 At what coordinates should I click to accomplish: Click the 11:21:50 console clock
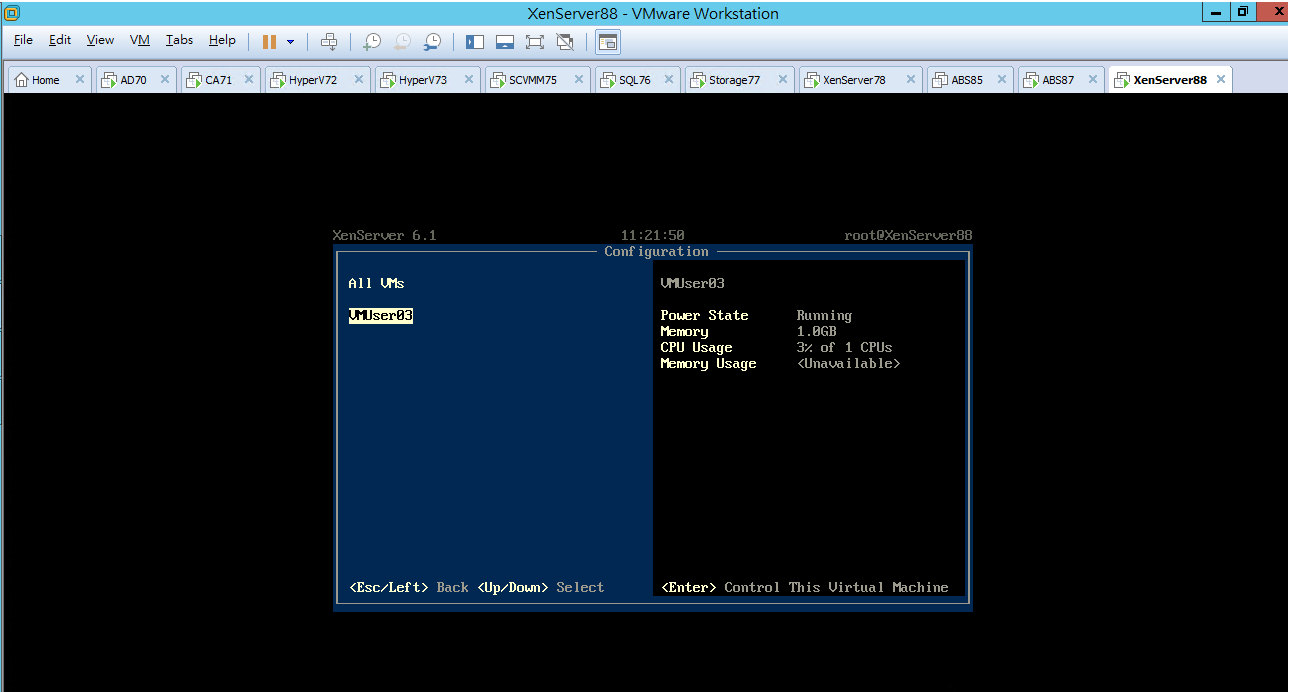[x=652, y=236]
